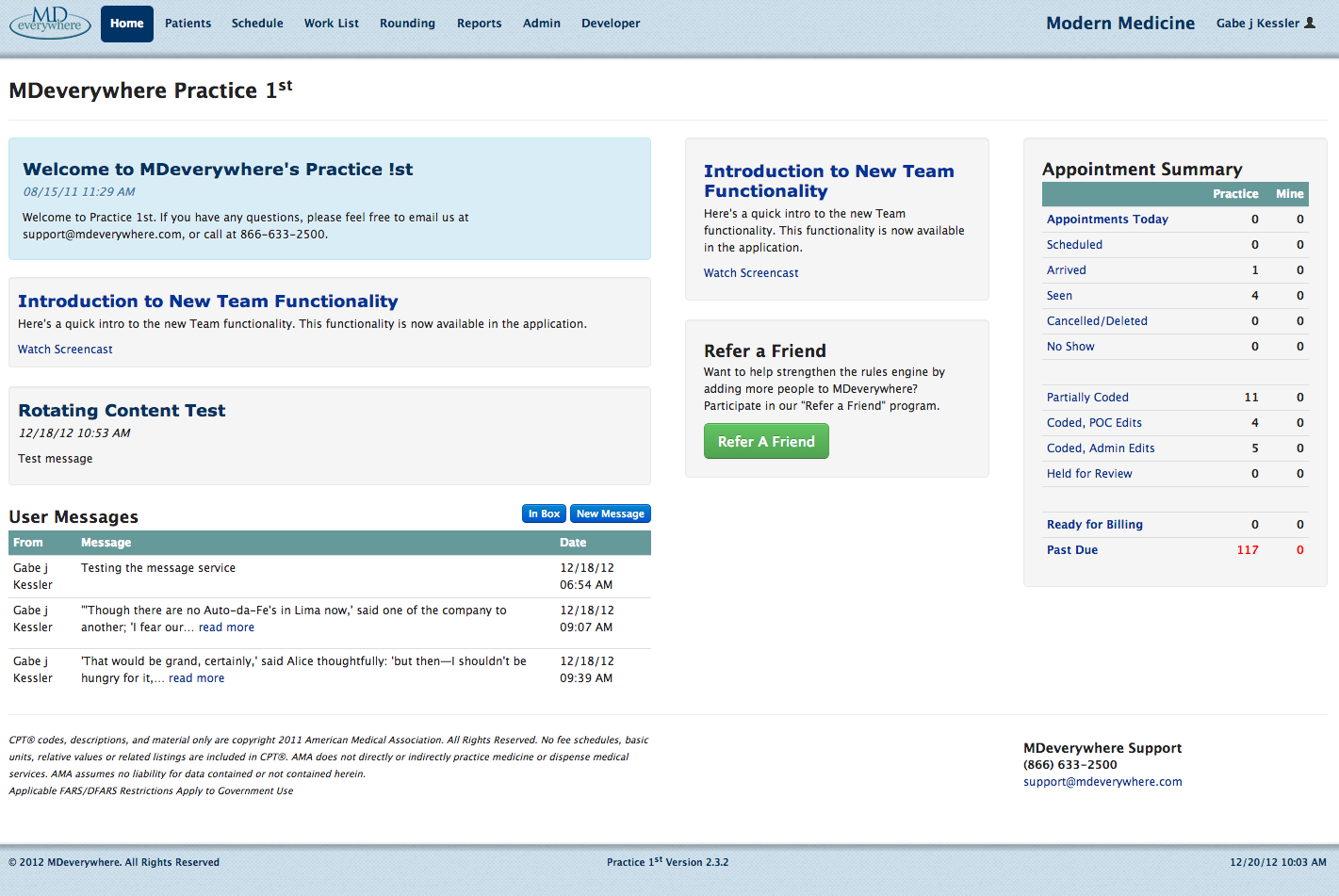
Task: Open the Developer menu
Action: pos(611,24)
